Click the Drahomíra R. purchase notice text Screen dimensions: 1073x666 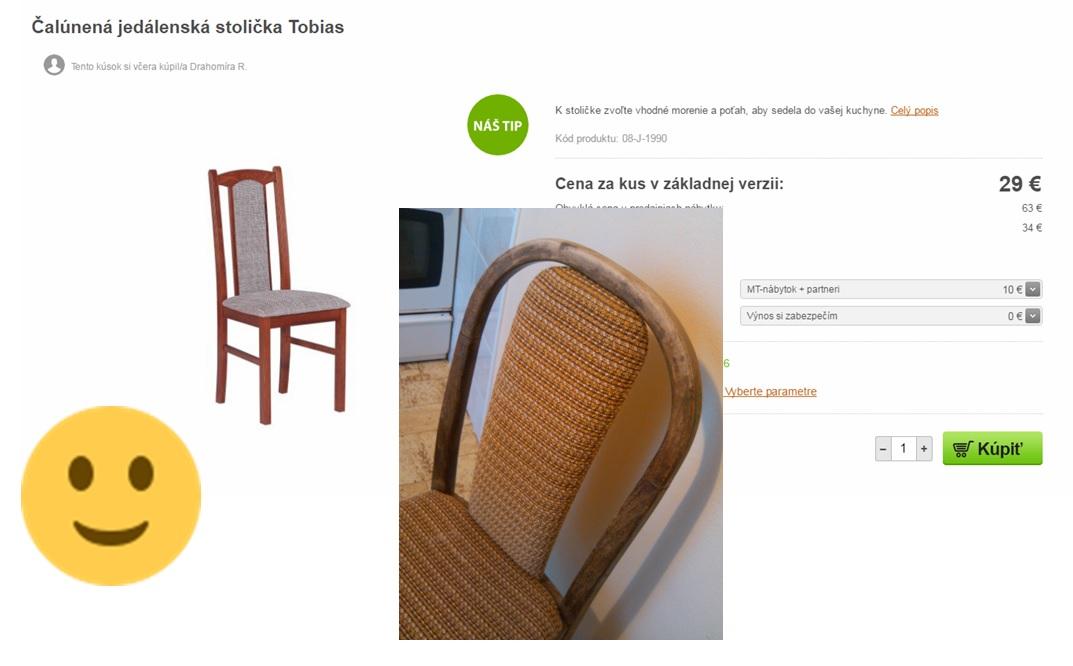tap(159, 66)
